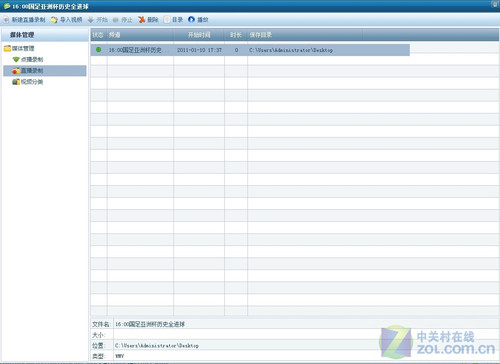
Task: Sort by the 时长 column header
Action: point(236,35)
